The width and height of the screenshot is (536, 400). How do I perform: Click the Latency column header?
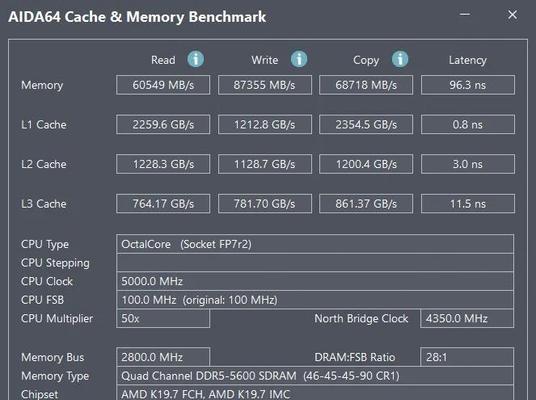(x=467, y=60)
